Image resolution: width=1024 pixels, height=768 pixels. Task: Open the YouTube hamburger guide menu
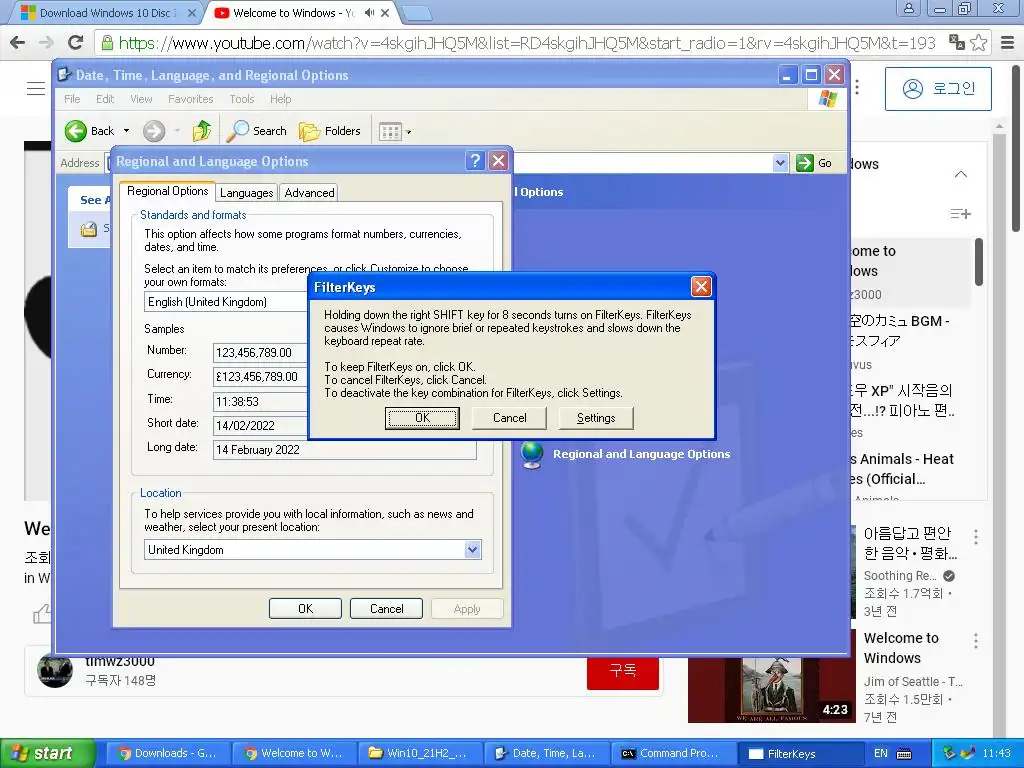(x=36, y=88)
